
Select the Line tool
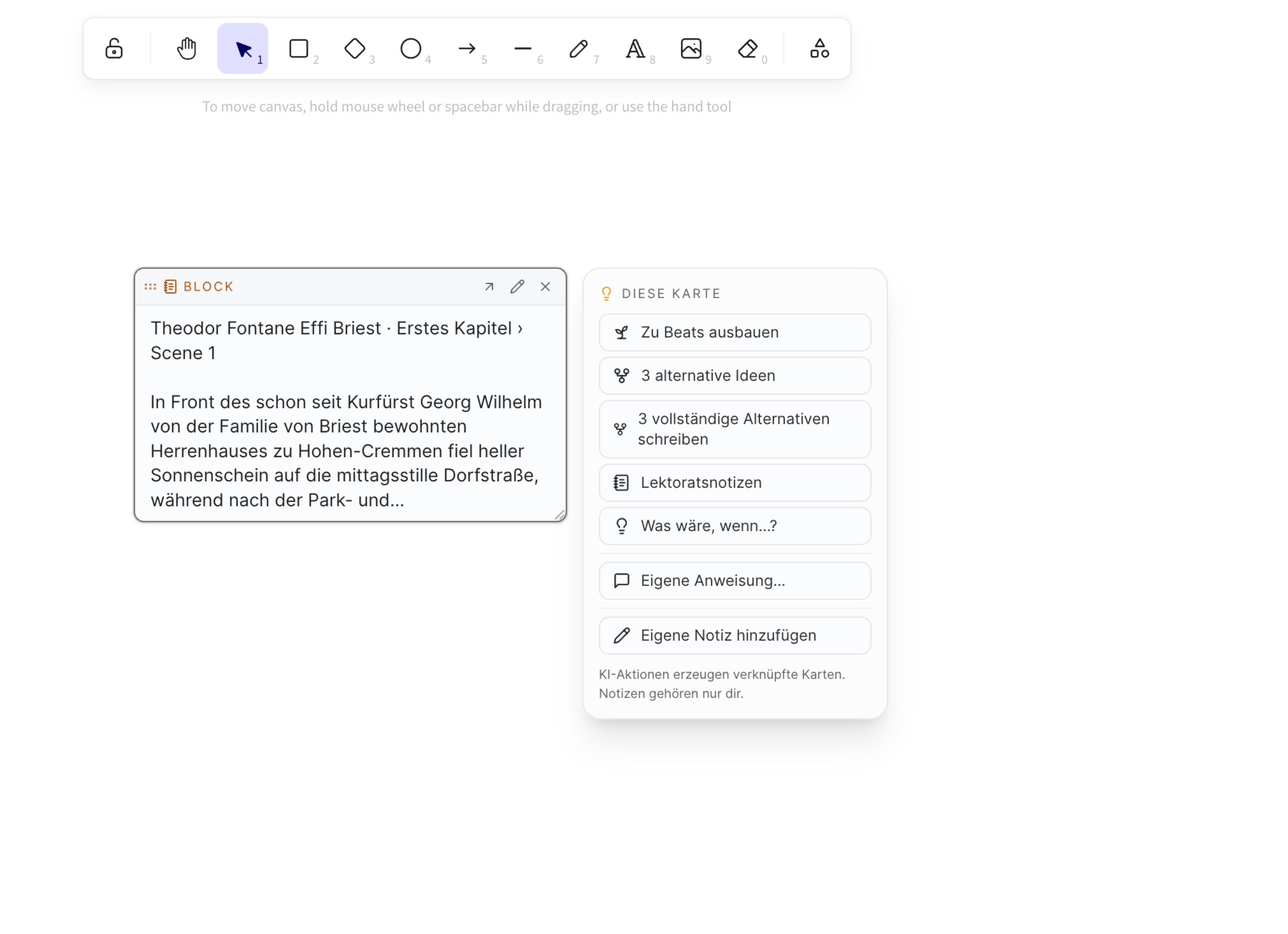click(x=523, y=48)
